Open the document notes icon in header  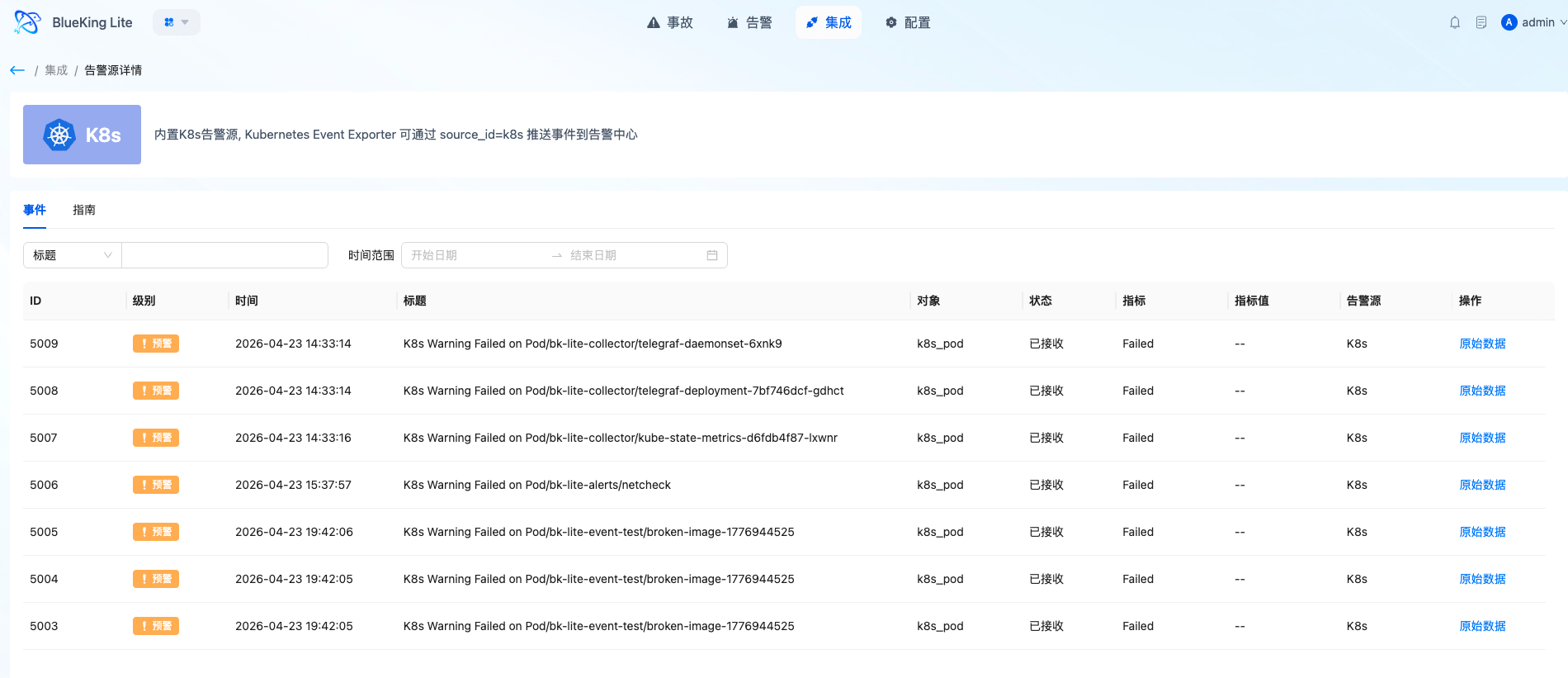1481,22
